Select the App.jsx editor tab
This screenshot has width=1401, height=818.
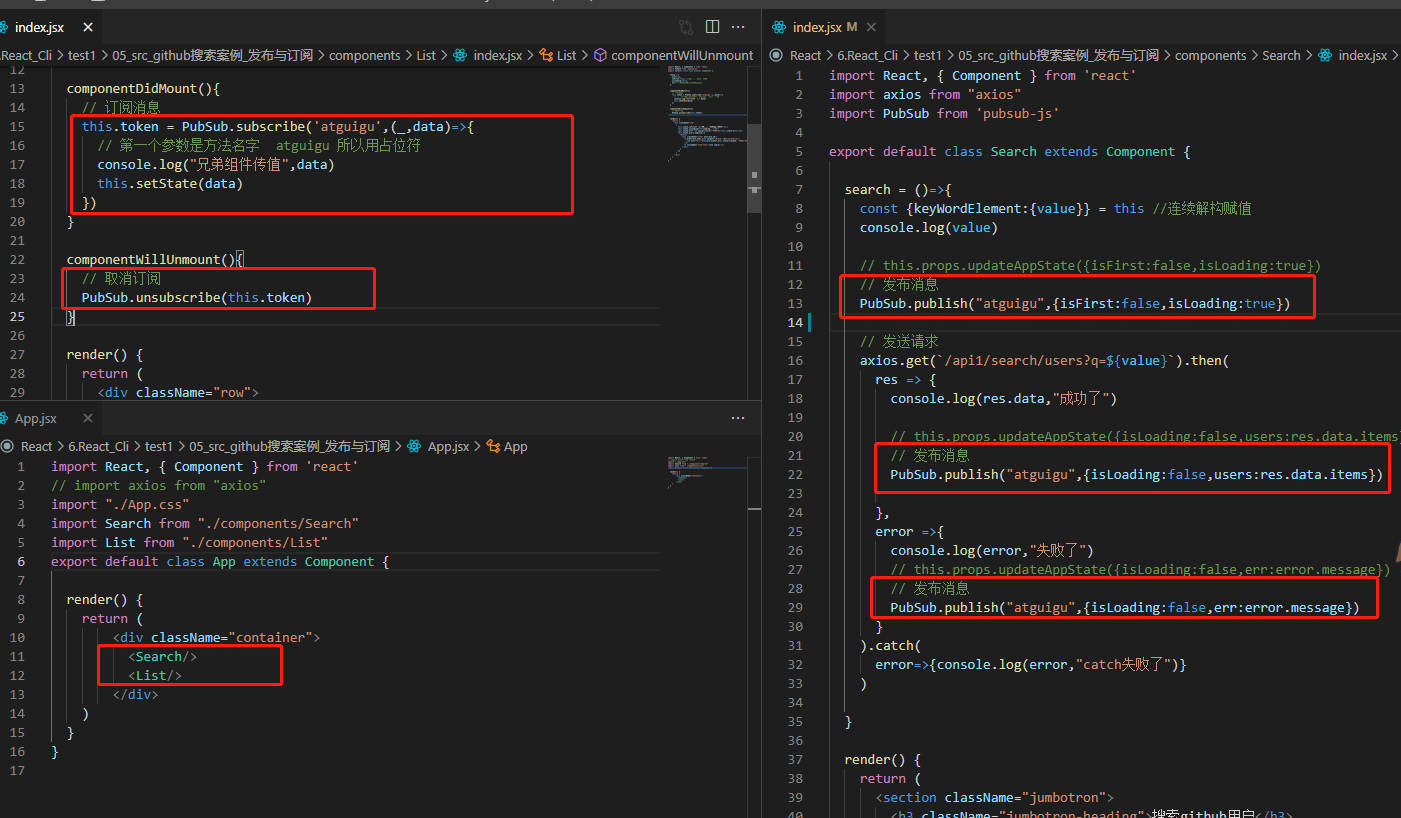coord(49,418)
